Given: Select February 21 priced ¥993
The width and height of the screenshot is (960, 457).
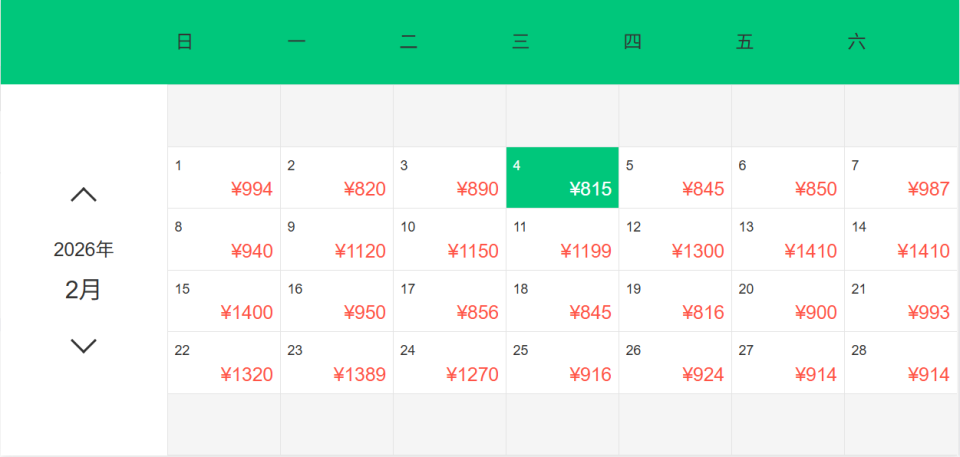Looking at the screenshot, I should (x=901, y=301).
